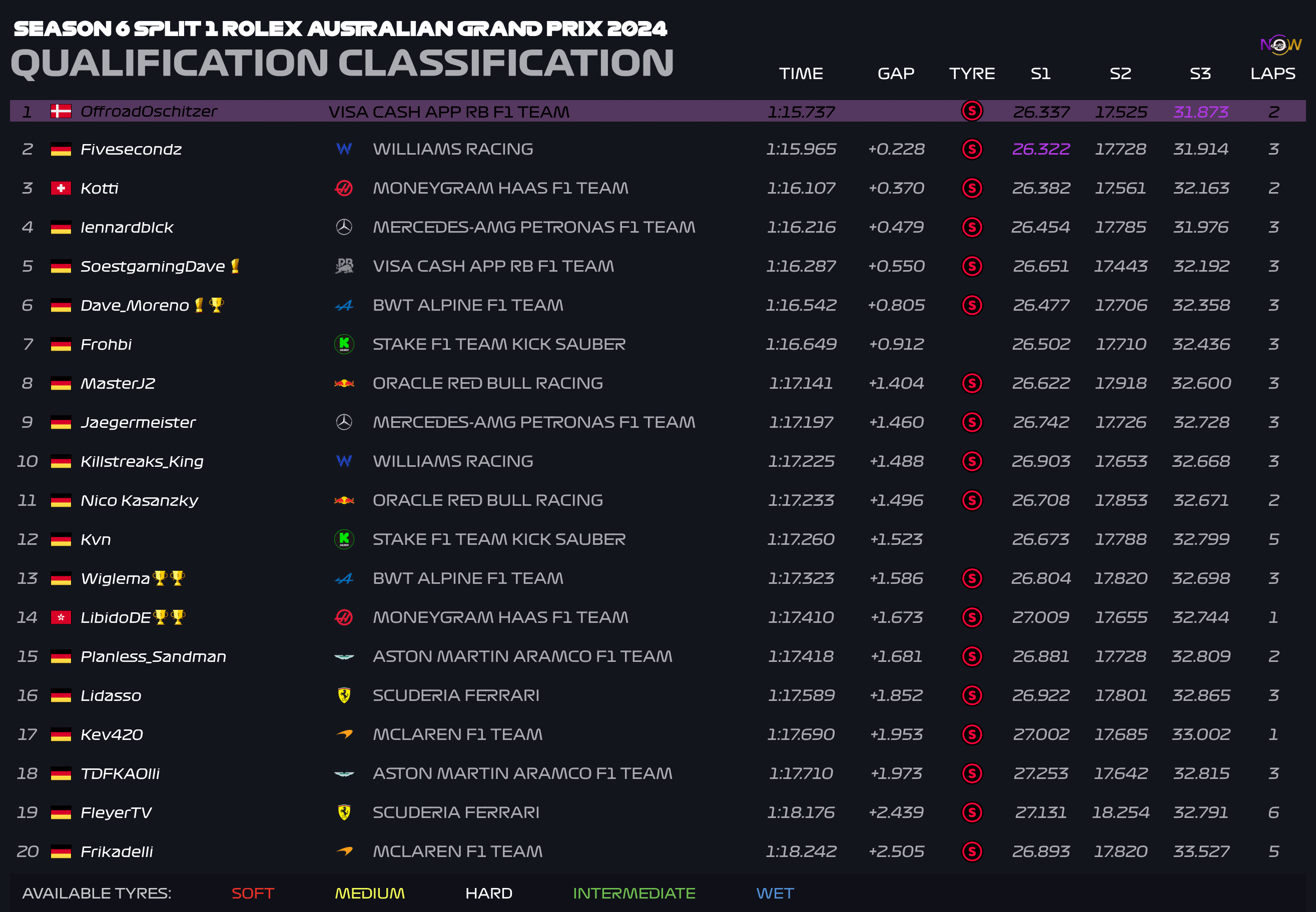Click S2 time 18.254 in FleyerTV row

1120,812
